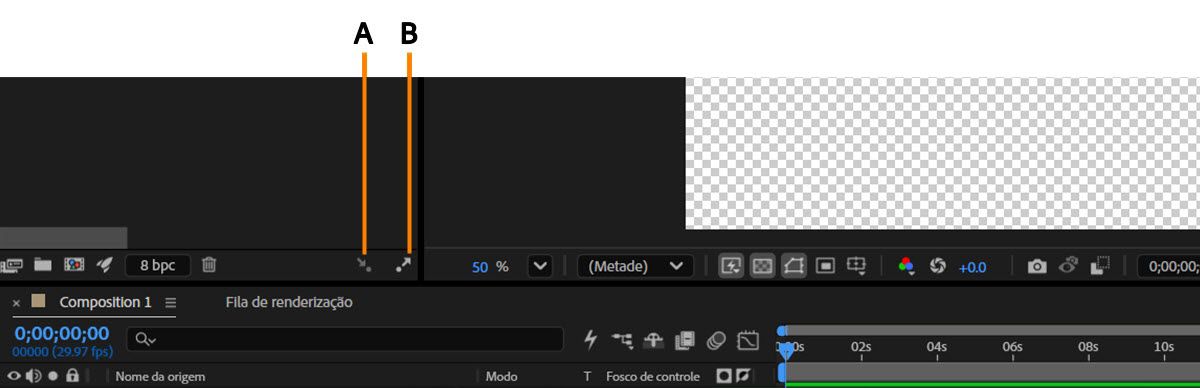Click the 04s mark on time ruler

[x=936, y=347]
